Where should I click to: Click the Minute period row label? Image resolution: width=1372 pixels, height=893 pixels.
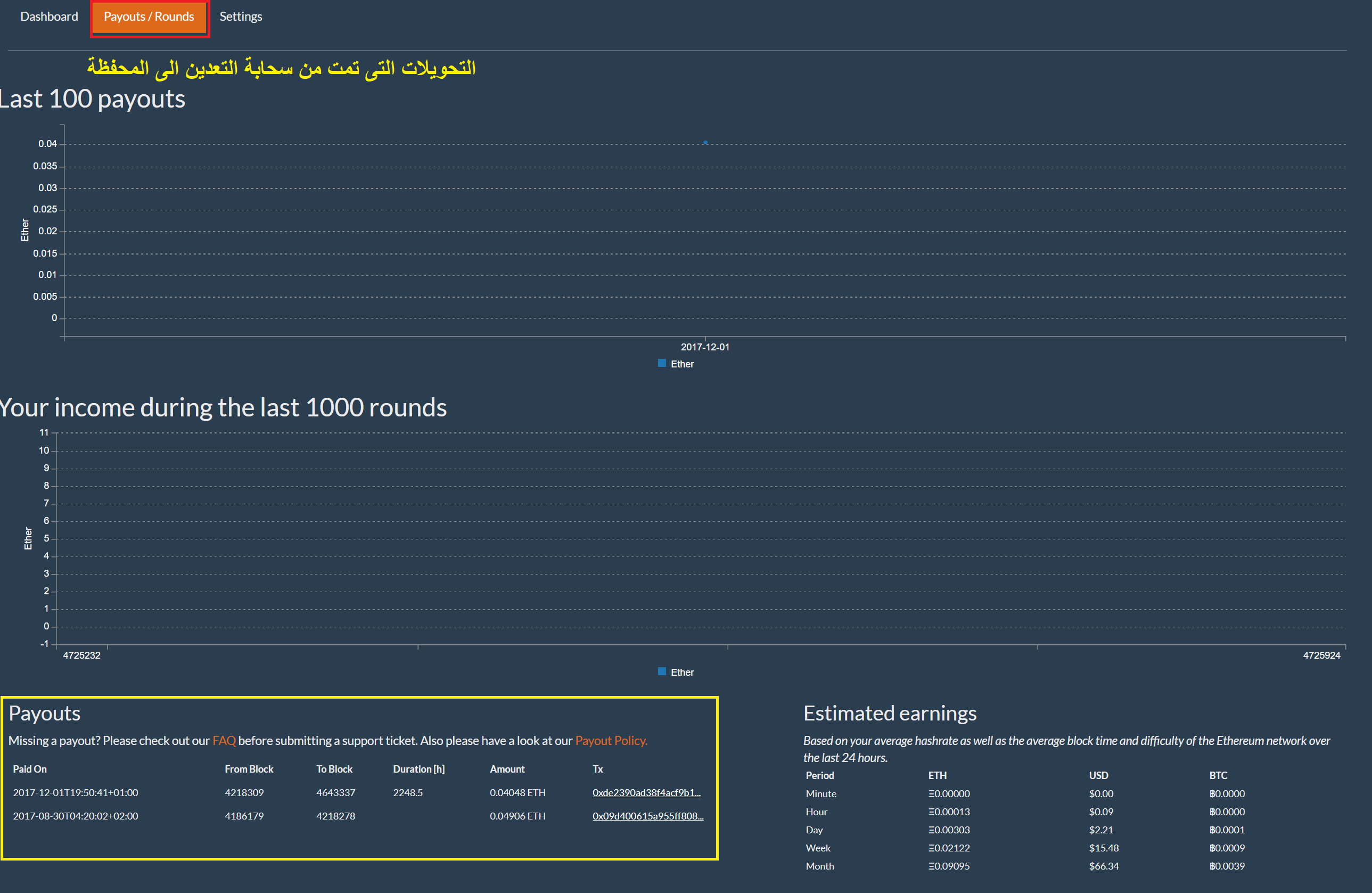point(821,794)
